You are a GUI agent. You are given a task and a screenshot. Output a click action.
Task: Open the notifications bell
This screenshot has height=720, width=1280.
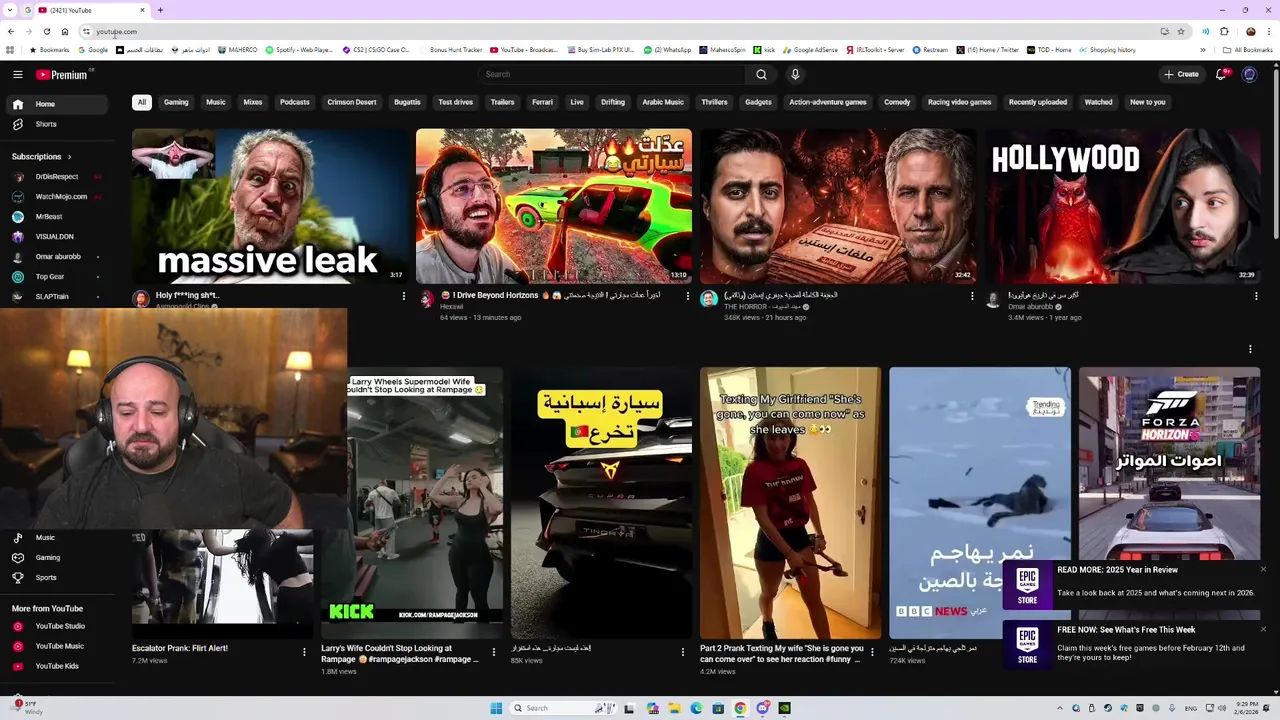[x=1221, y=74]
